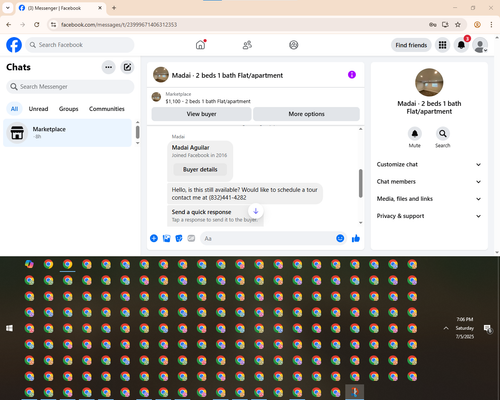
Task: Click the Marketplace listing price line $1,100
Action: [208, 101]
